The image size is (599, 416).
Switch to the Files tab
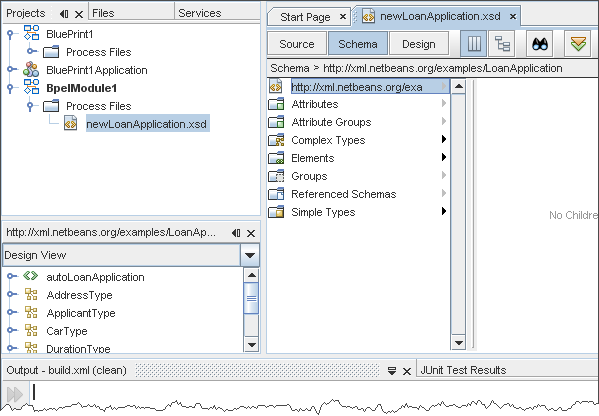(103, 13)
